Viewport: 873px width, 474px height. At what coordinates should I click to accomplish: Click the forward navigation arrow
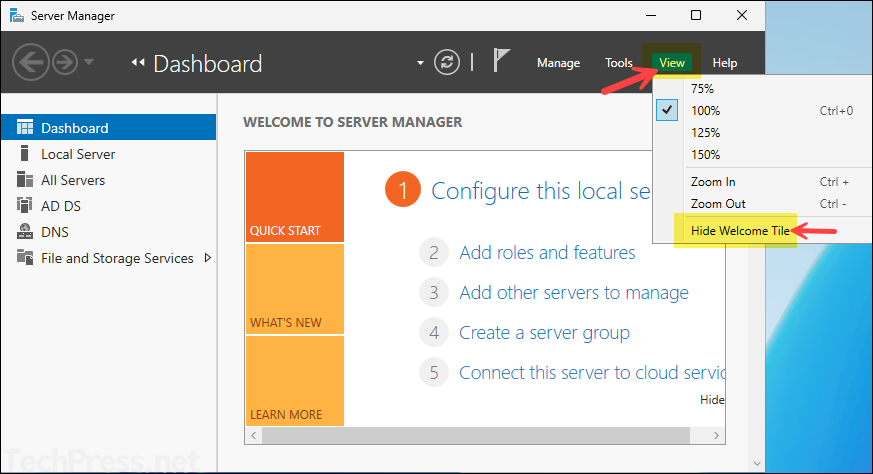(65, 62)
